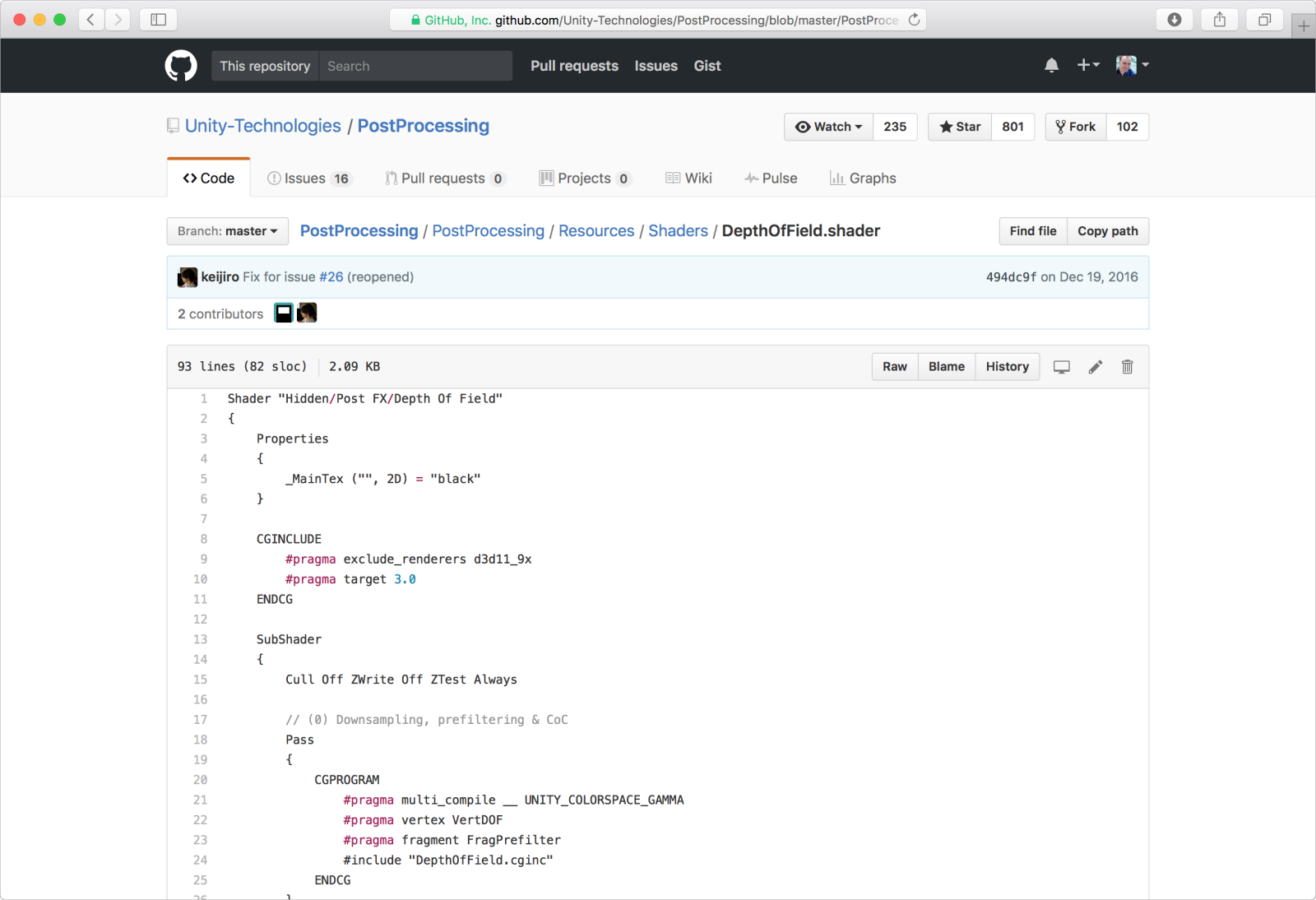Open the plus create-new menu
The image size is (1316, 900).
1088,65
